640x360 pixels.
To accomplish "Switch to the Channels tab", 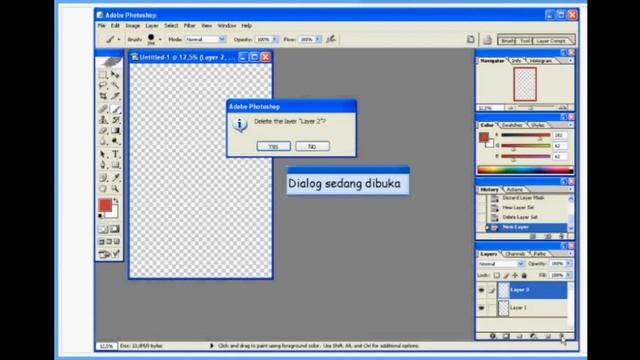I will coord(515,254).
